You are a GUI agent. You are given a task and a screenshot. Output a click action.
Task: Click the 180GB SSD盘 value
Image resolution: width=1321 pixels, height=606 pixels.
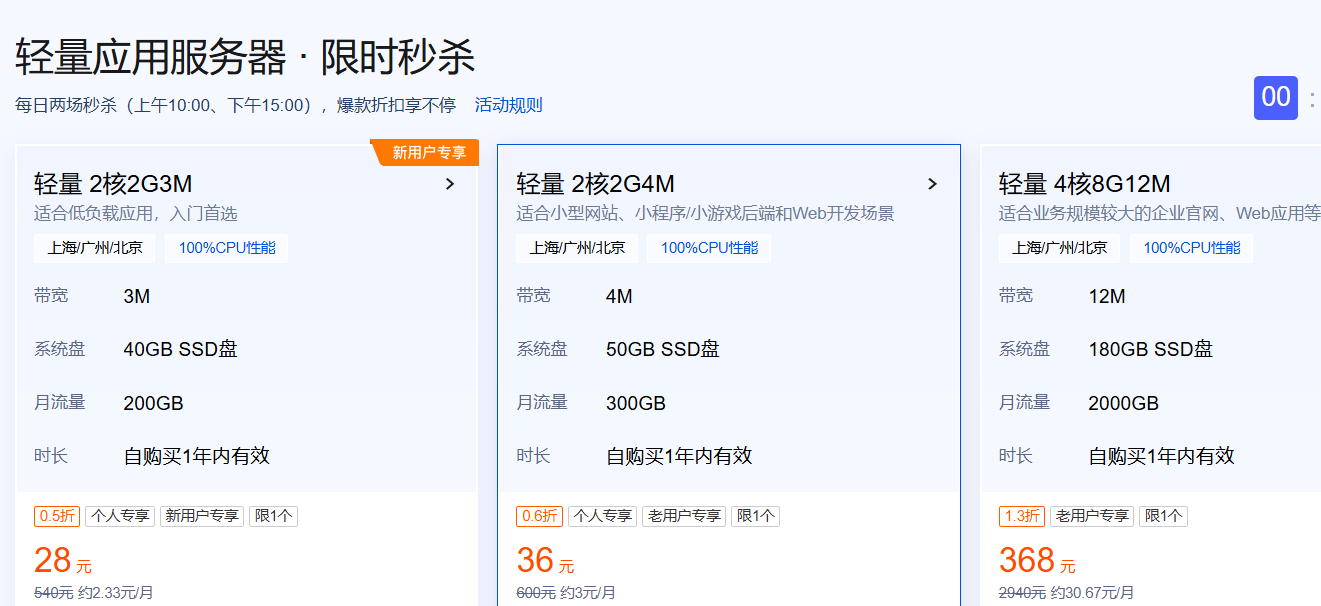pos(1151,349)
